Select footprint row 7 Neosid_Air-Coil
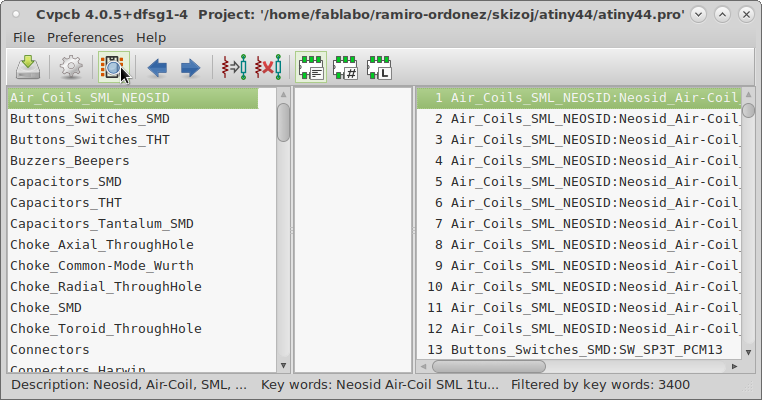The height and width of the screenshot is (400, 762). (x=579, y=224)
